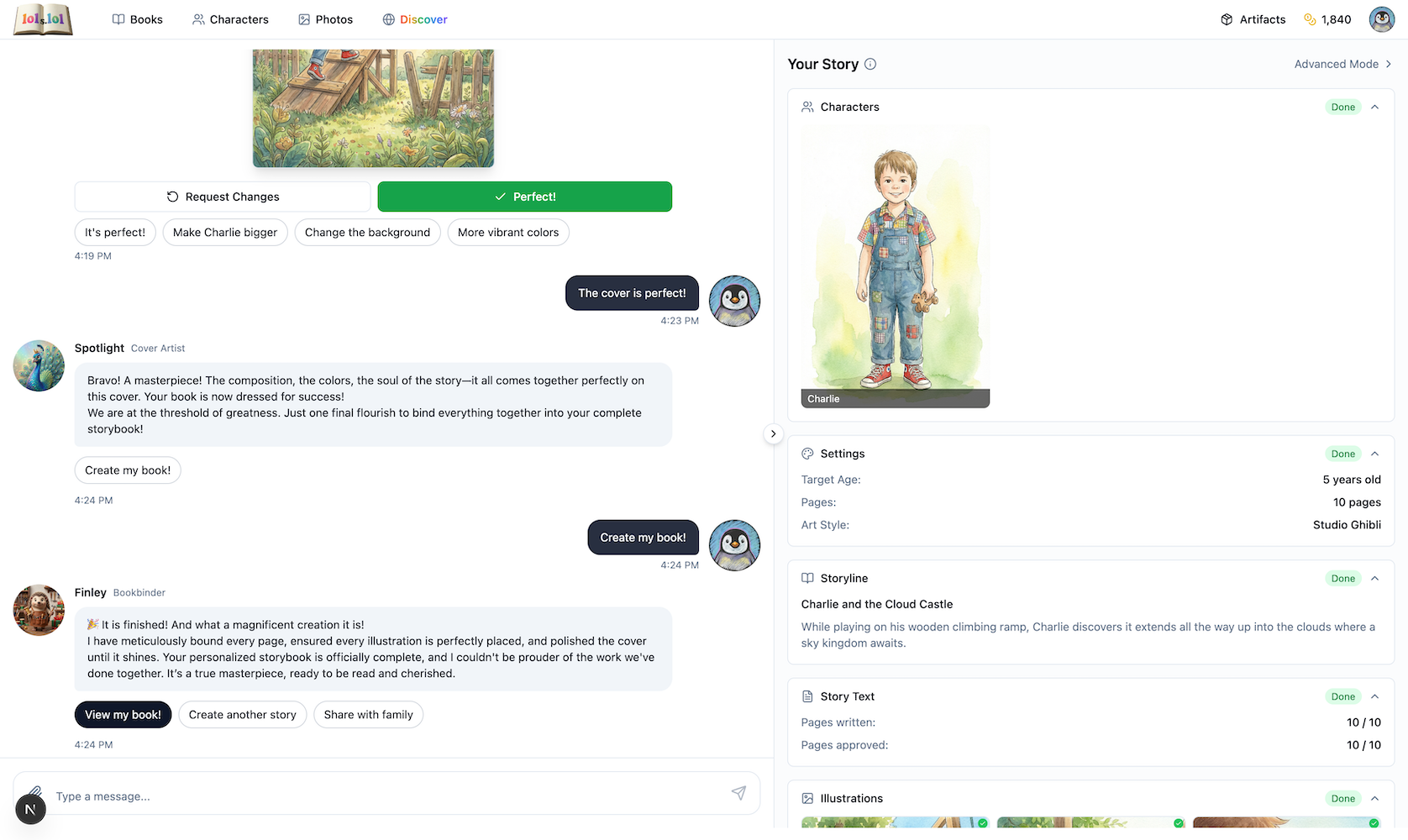Open the penguin profile avatar in header
Screen dimensions: 1408x840
click(x=1381, y=19)
